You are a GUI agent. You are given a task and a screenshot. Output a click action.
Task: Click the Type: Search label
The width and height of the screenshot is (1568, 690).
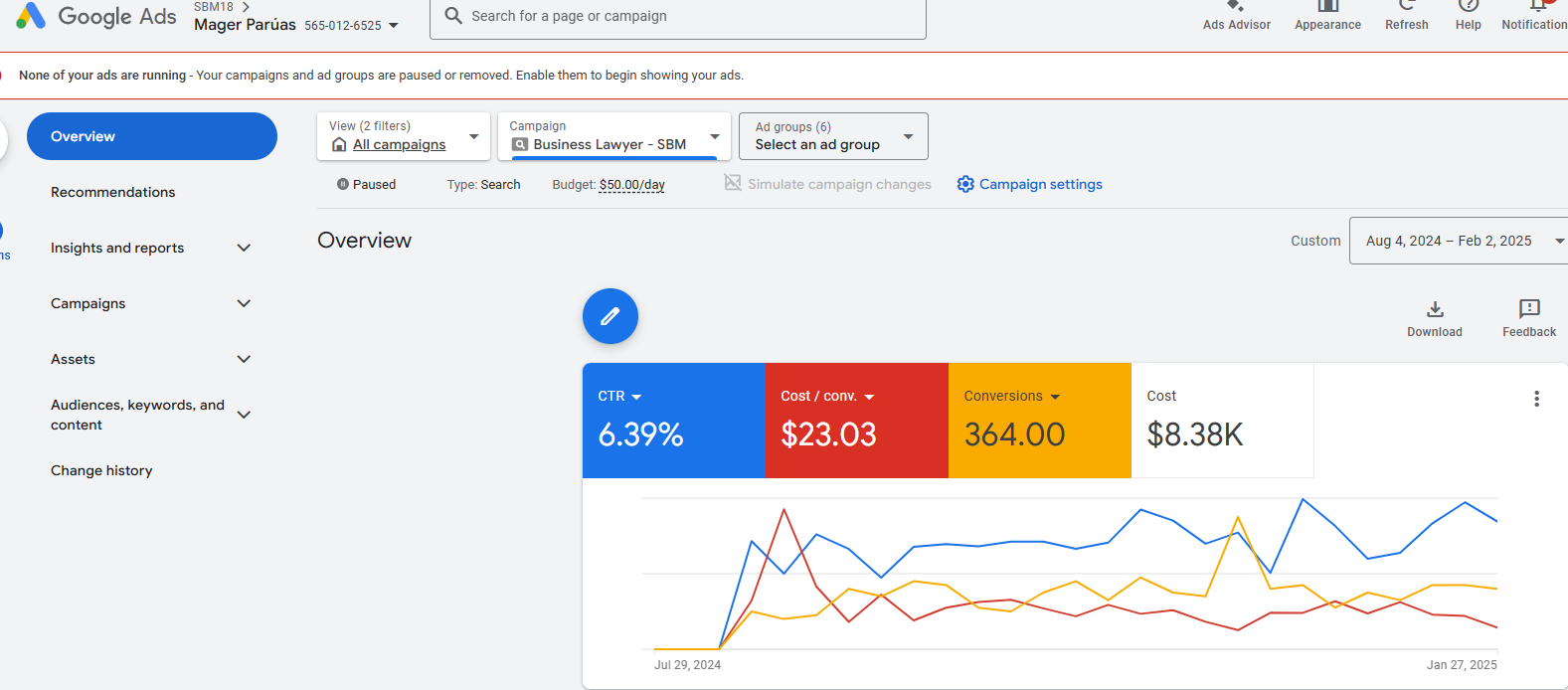(x=483, y=185)
